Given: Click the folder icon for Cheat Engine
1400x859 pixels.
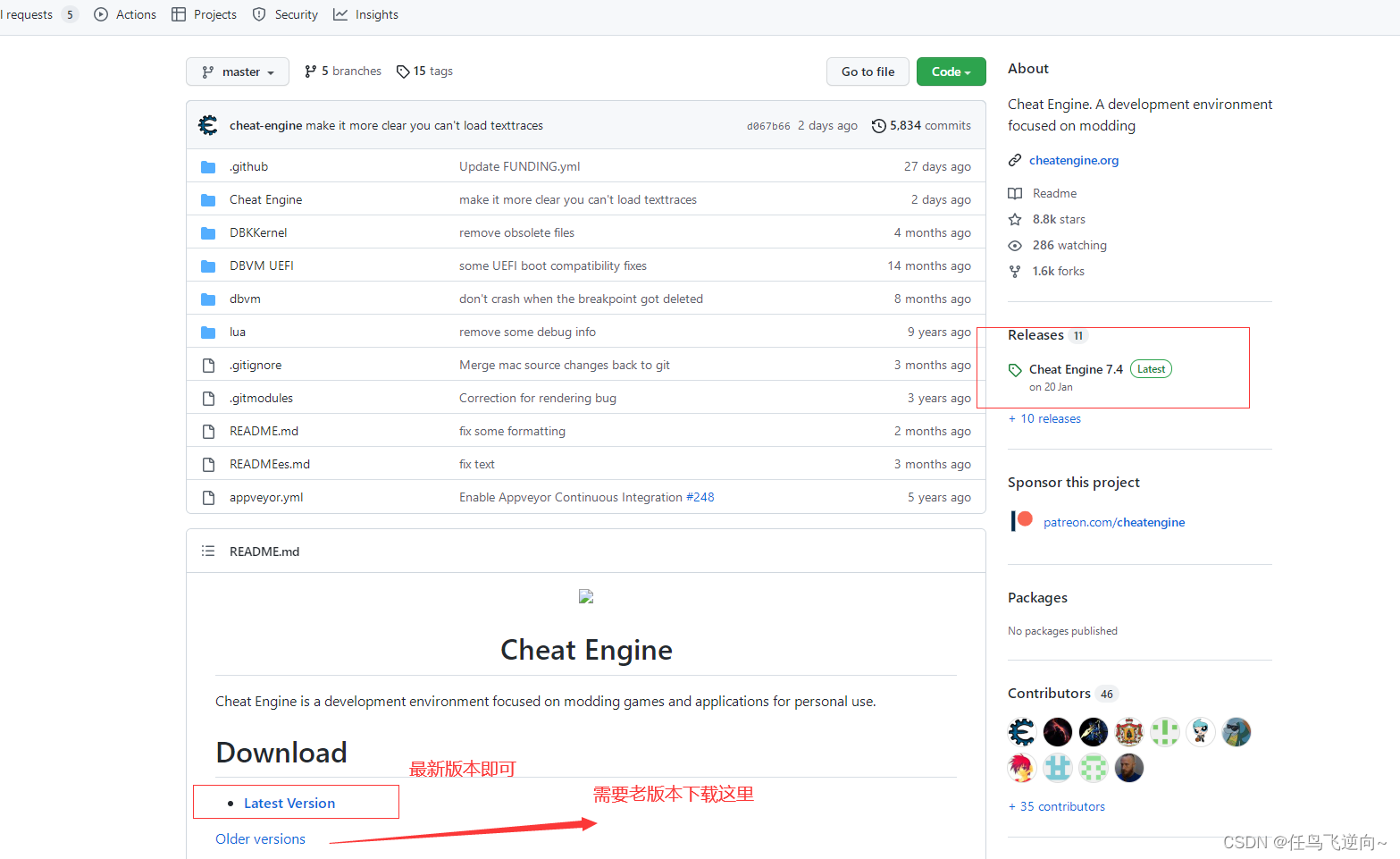Looking at the screenshot, I should (208, 200).
